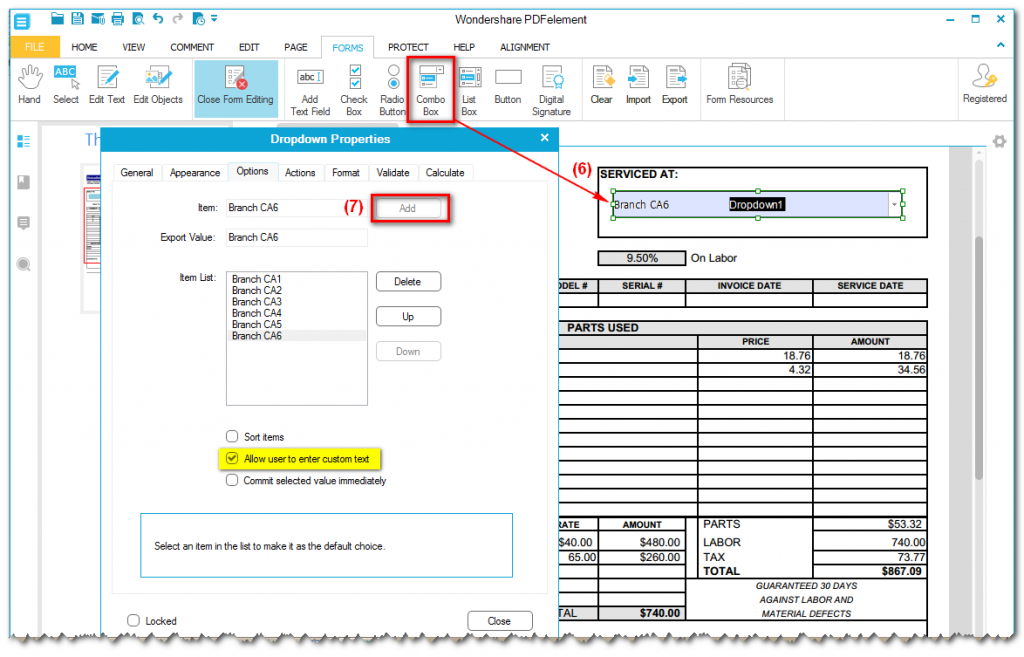This screenshot has height=657, width=1024.
Task: Uncheck Allow user to enter custom text
Action: tap(232, 458)
